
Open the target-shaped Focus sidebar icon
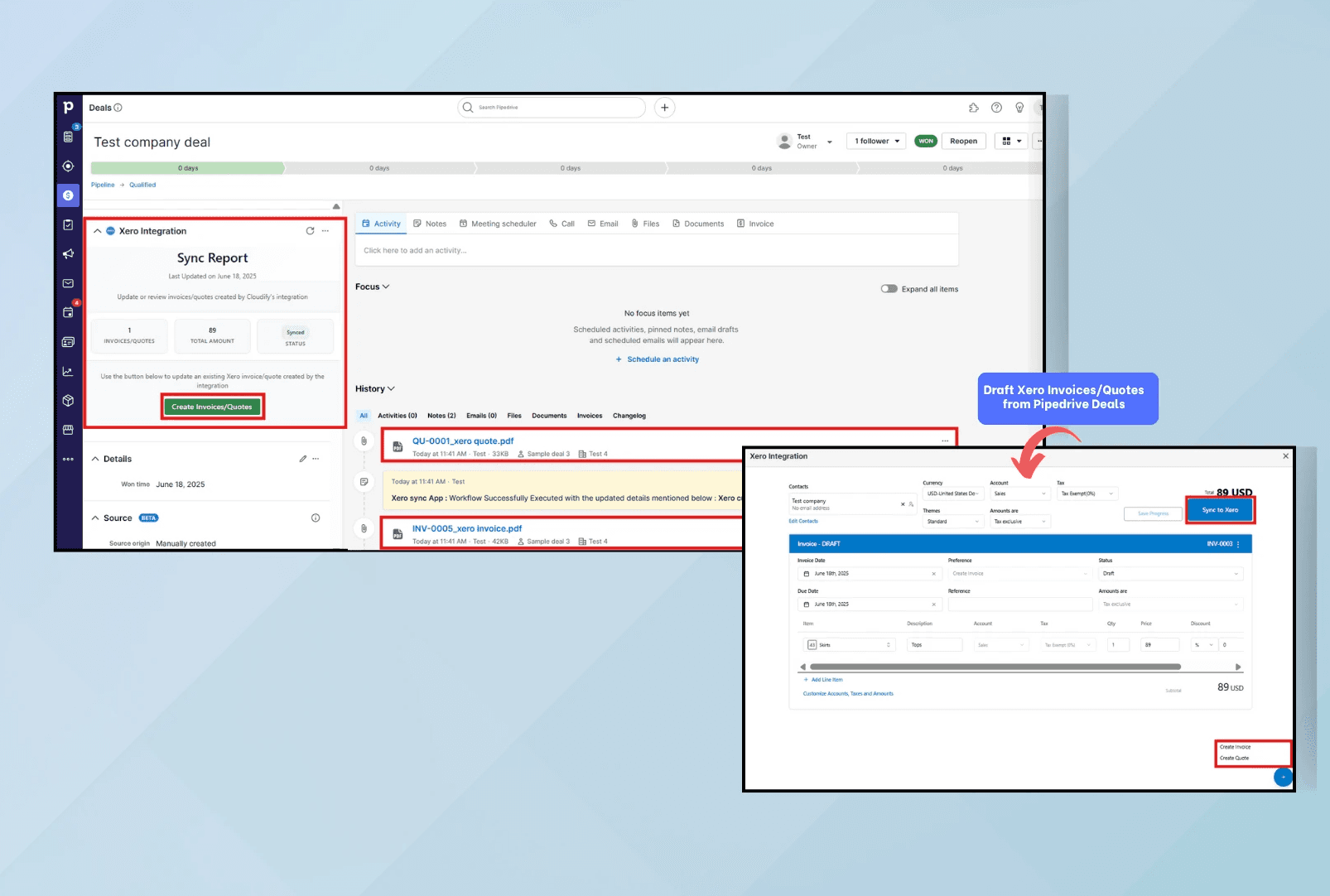tap(68, 166)
